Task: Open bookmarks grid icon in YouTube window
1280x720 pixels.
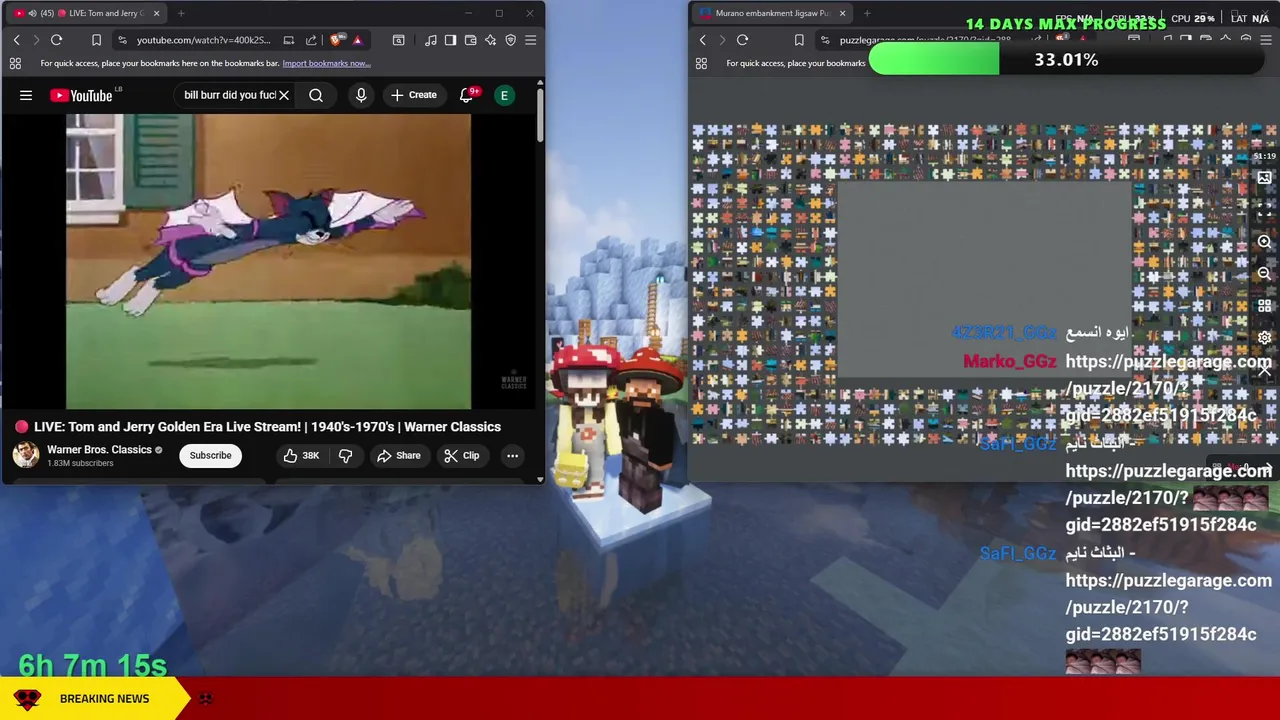Action: click(x=15, y=63)
